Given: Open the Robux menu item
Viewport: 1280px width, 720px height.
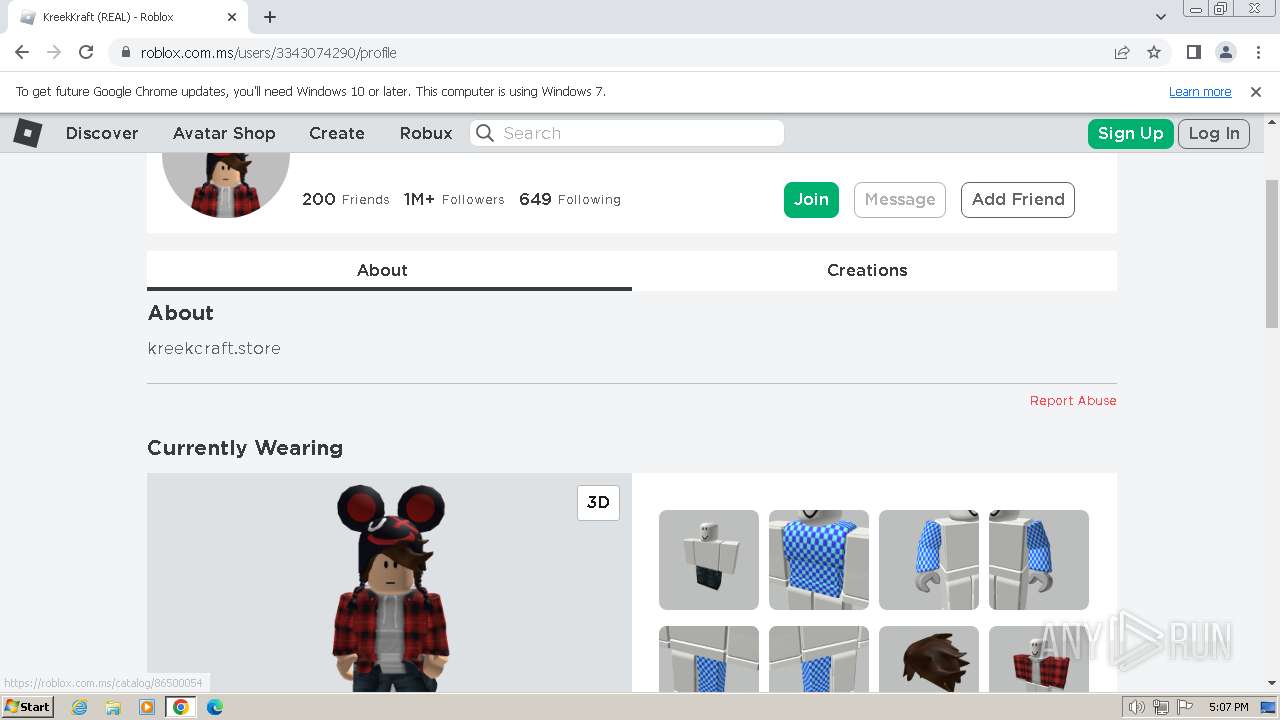Looking at the screenshot, I should coord(426,133).
